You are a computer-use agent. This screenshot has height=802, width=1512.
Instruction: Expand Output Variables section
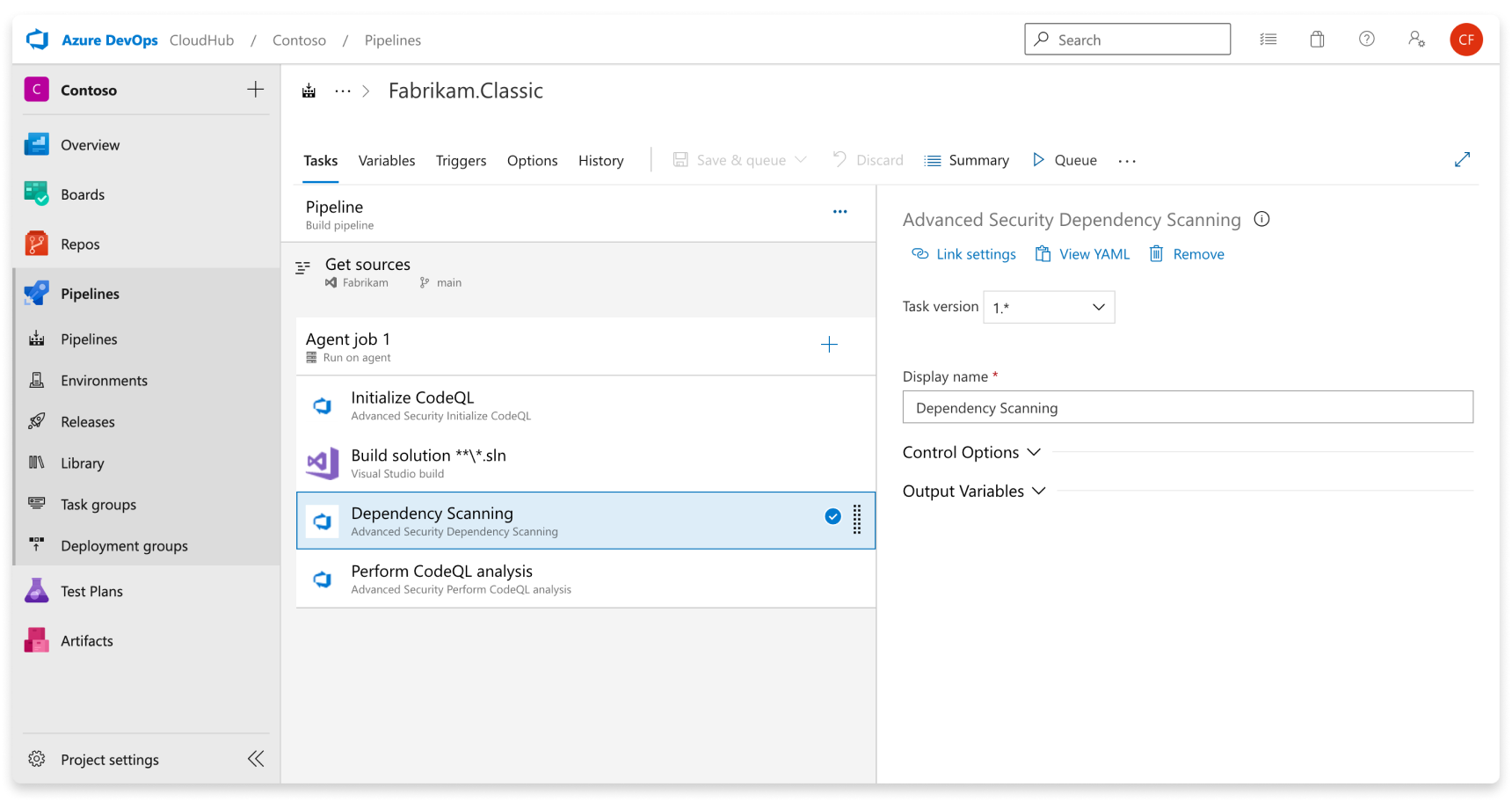pos(974,491)
